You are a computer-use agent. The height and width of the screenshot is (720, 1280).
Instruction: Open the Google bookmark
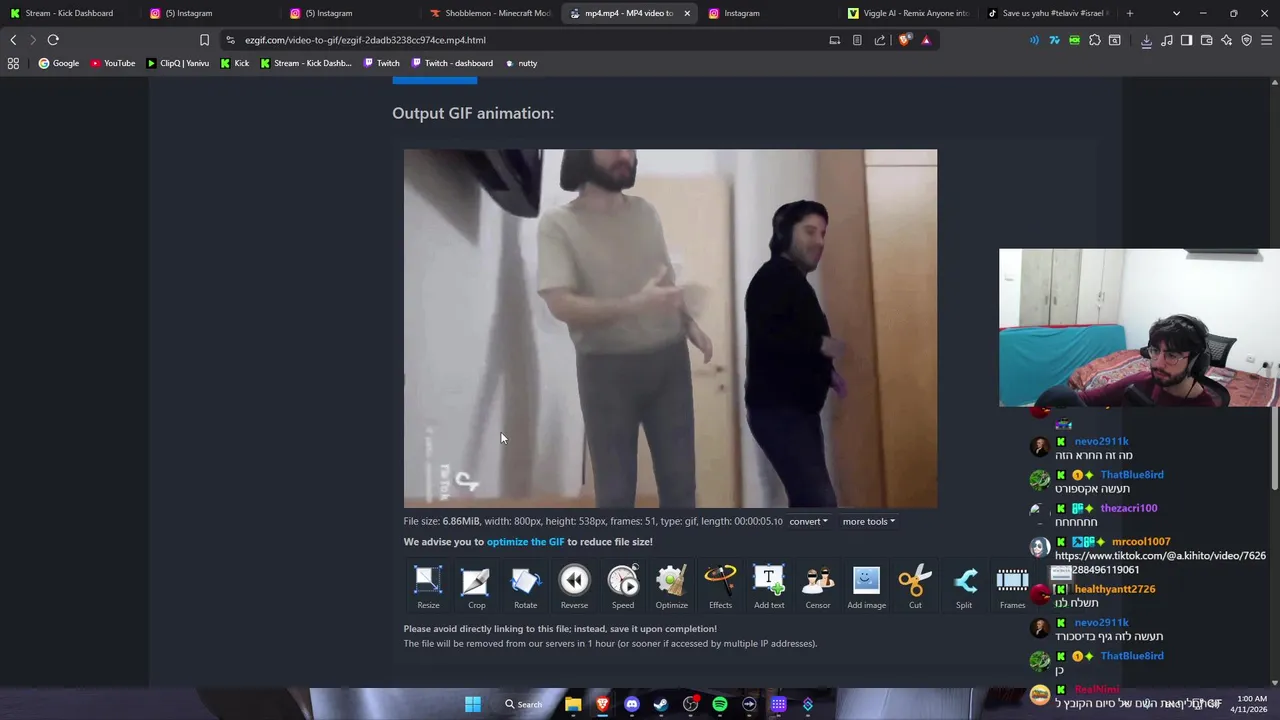point(59,63)
